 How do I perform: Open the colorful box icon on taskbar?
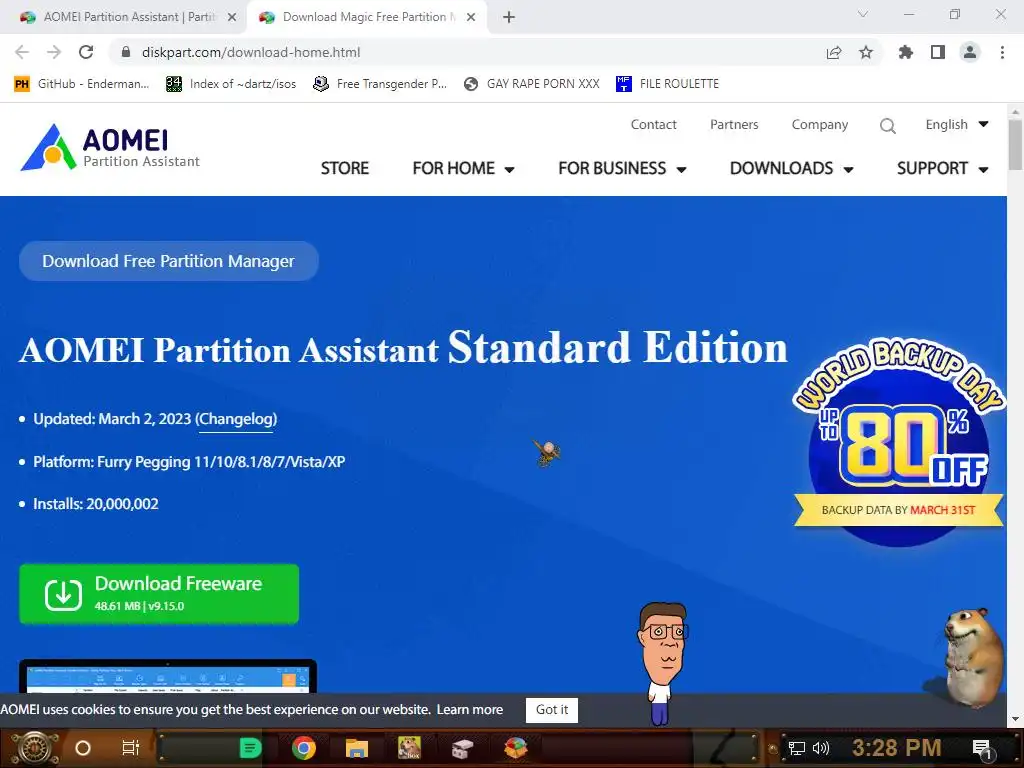click(x=516, y=748)
